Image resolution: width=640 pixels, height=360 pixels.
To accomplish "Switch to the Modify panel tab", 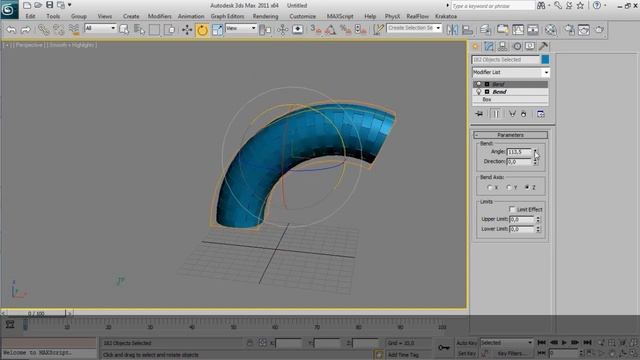I will pyautogui.click(x=489, y=46).
